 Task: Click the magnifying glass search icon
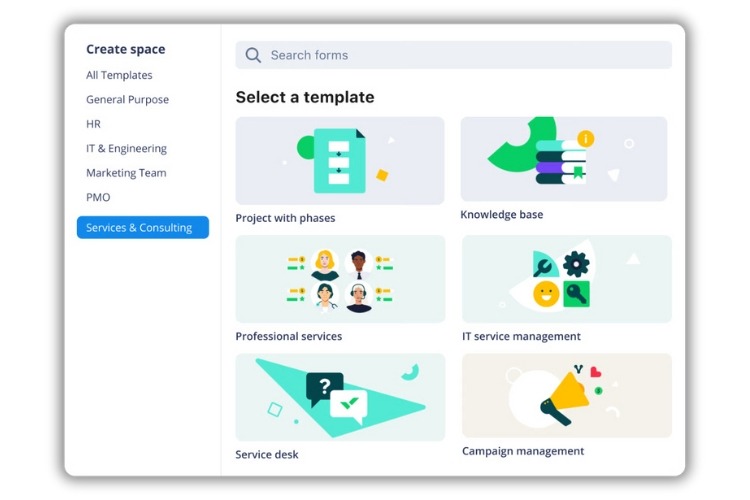pos(253,56)
